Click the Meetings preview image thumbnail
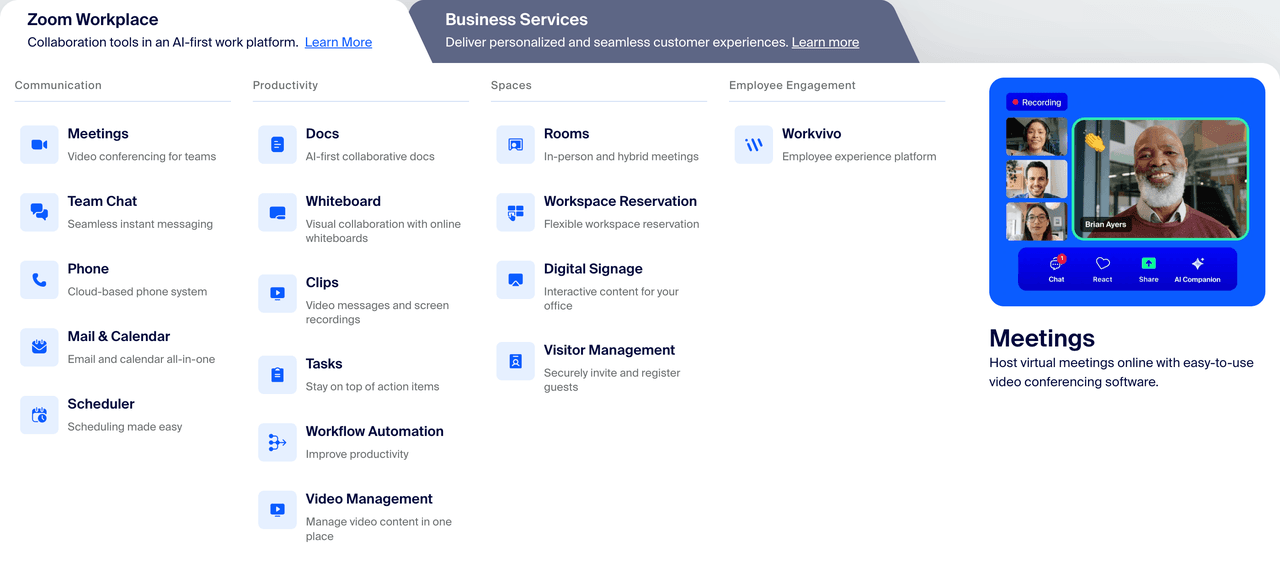 (1126, 192)
